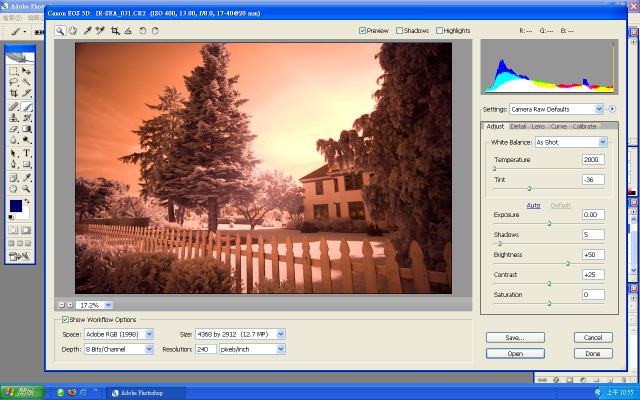Click the Tint slider handle
Image resolution: width=640 pixels, height=400 pixels.
tap(529, 189)
